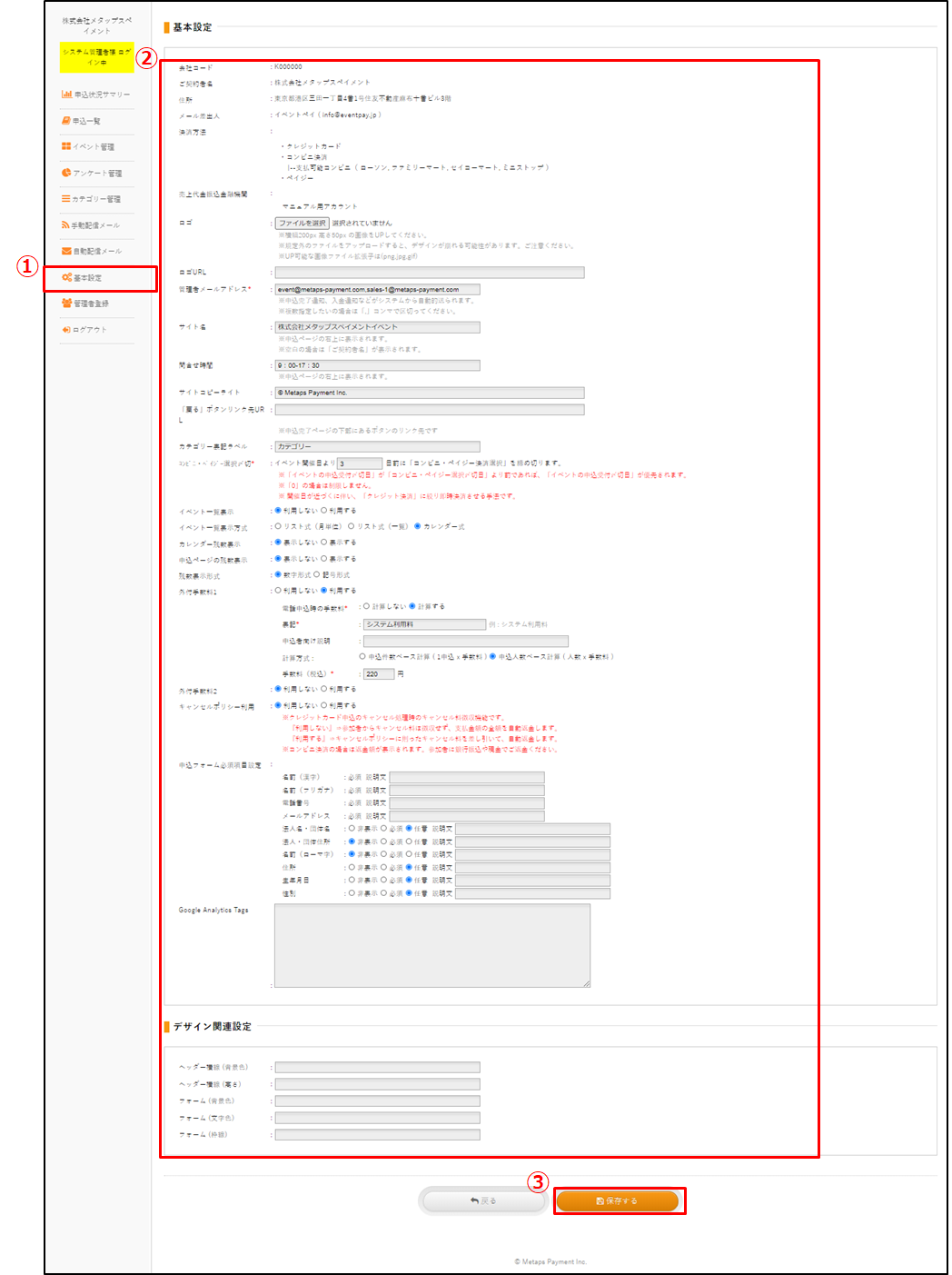Choose 表示する for カレンダー残数表示

pyautogui.click(x=324, y=543)
